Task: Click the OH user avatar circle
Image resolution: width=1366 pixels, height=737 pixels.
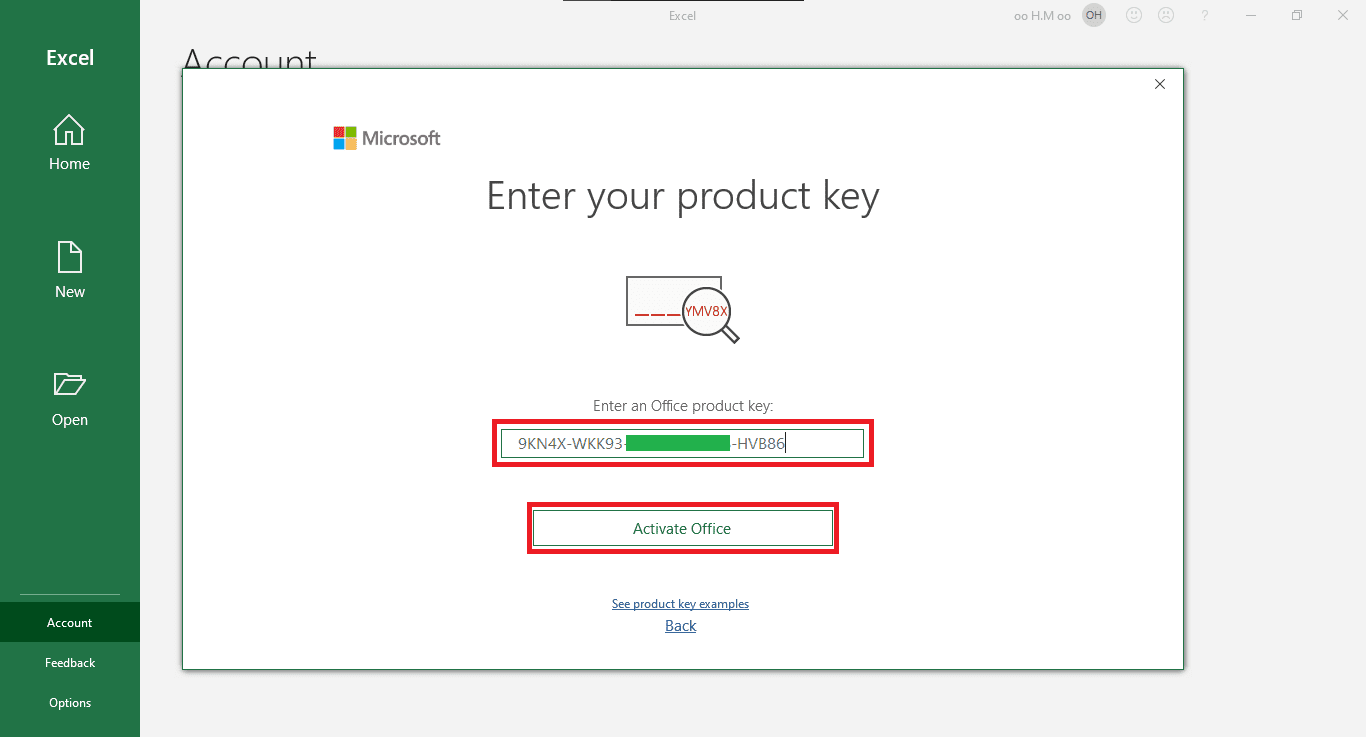Action: tap(1094, 15)
